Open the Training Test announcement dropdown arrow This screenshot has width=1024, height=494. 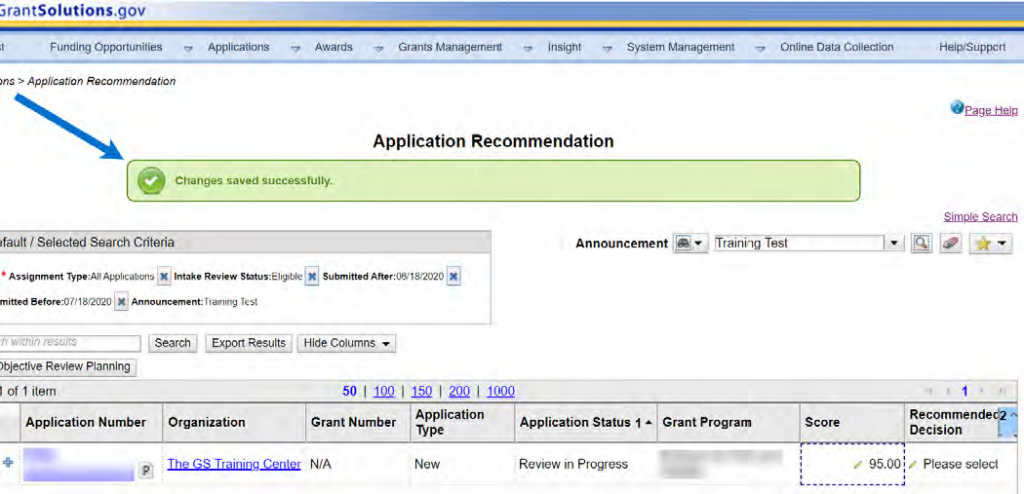pos(892,243)
